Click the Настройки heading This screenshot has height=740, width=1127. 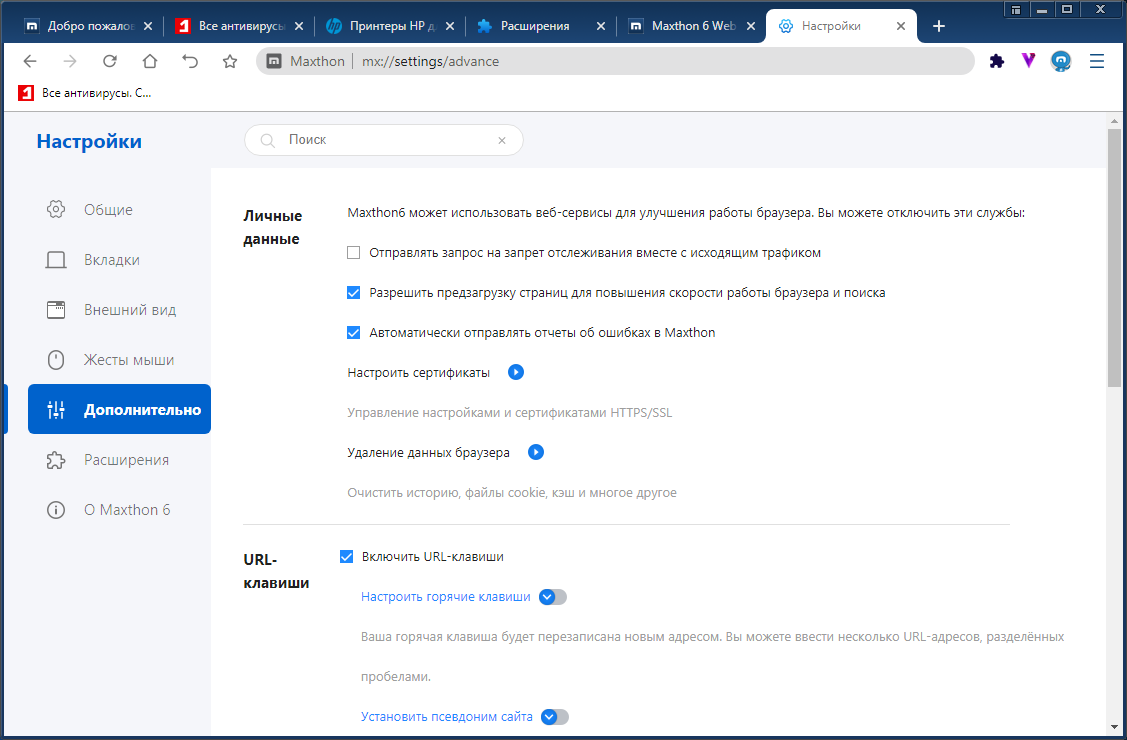[x=89, y=142]
